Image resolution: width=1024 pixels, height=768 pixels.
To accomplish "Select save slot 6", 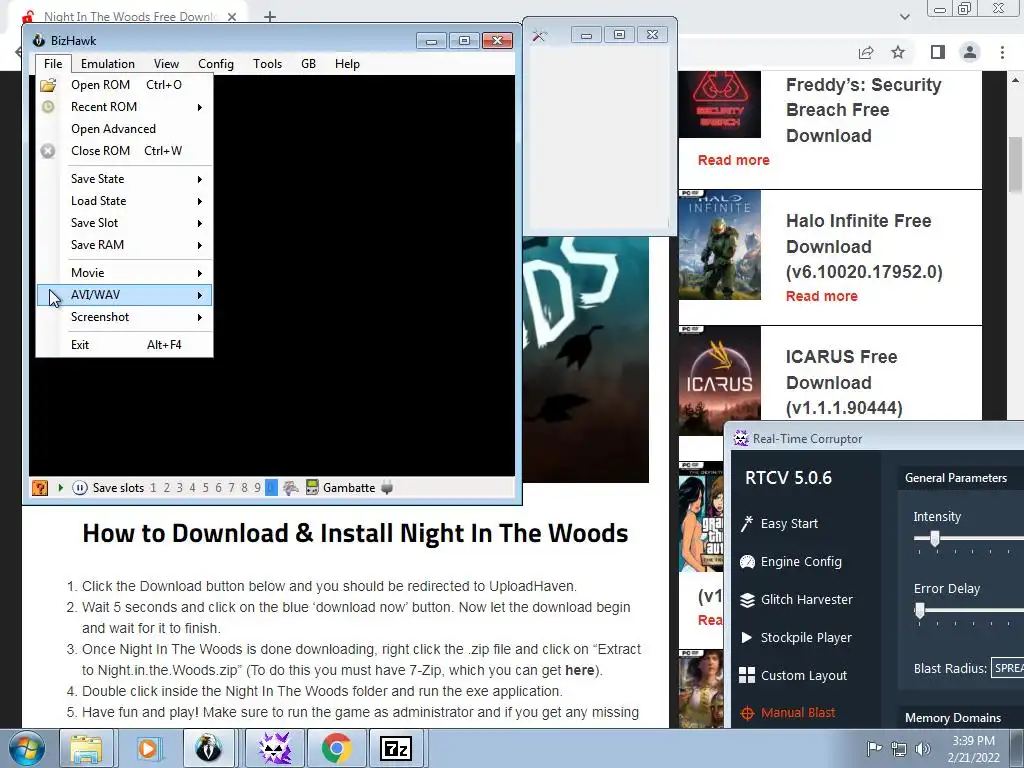I will click(219, 488).
